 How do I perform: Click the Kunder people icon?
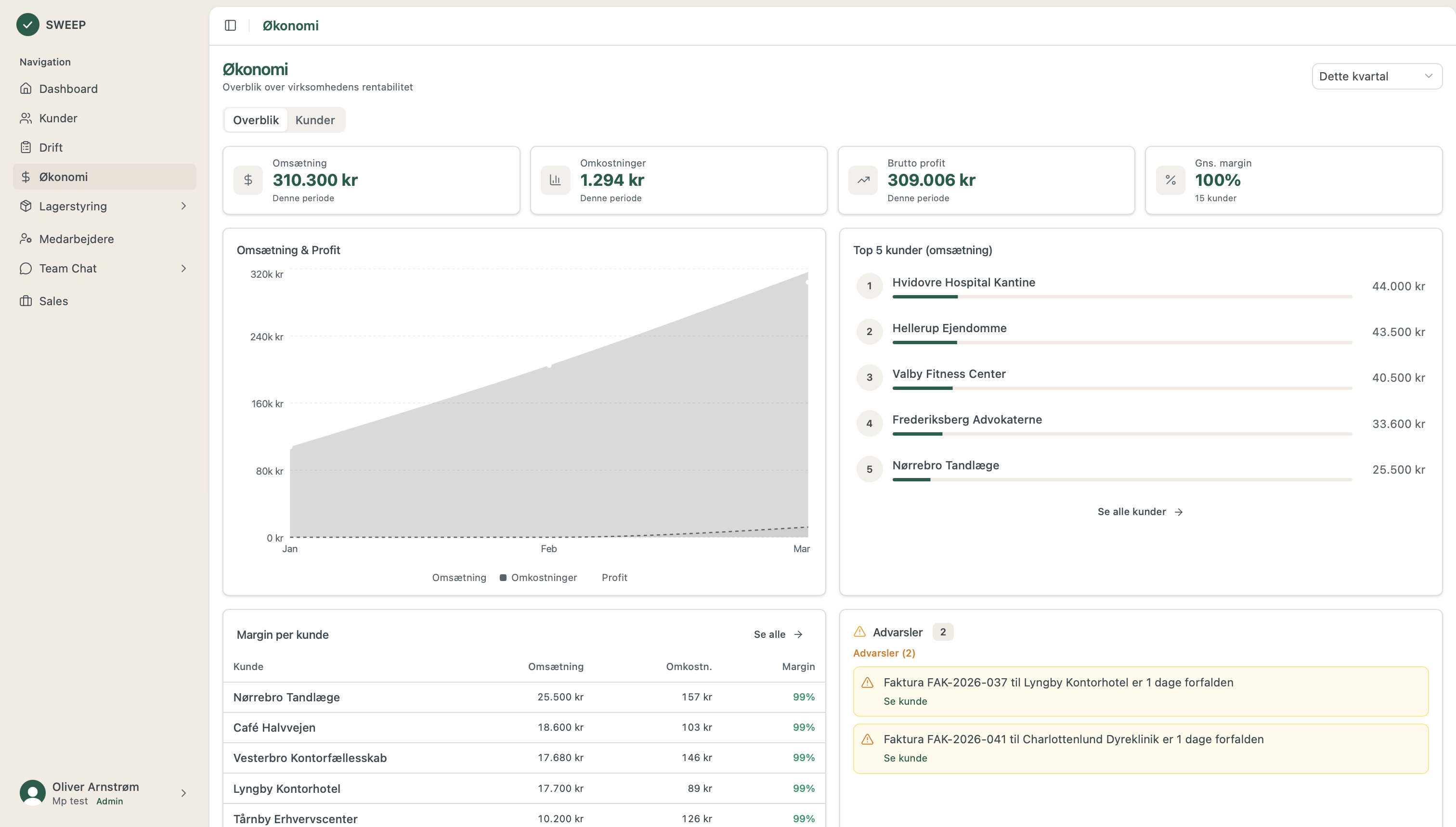point(26,118)
